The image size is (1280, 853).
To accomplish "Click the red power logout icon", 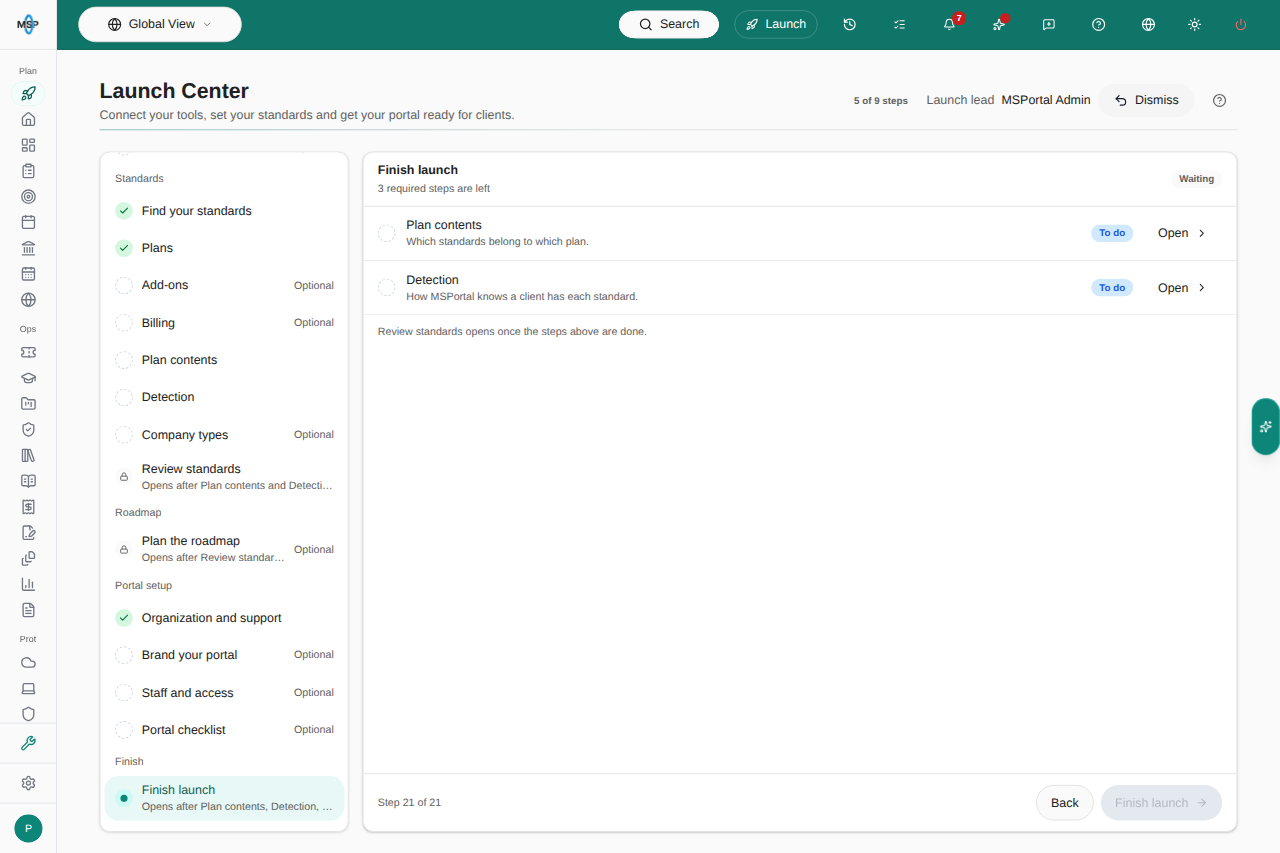I will tap(1241, 24).
